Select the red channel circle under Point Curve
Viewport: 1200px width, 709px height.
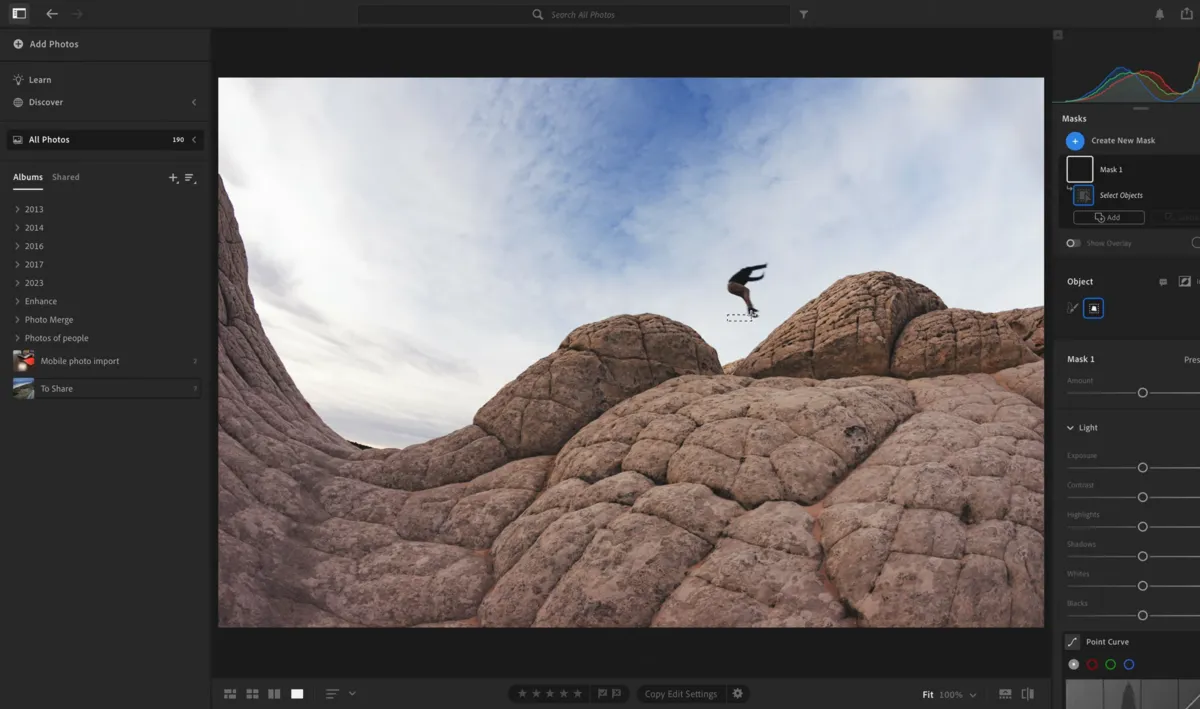pyautogui.click(x=1091, y=663)
